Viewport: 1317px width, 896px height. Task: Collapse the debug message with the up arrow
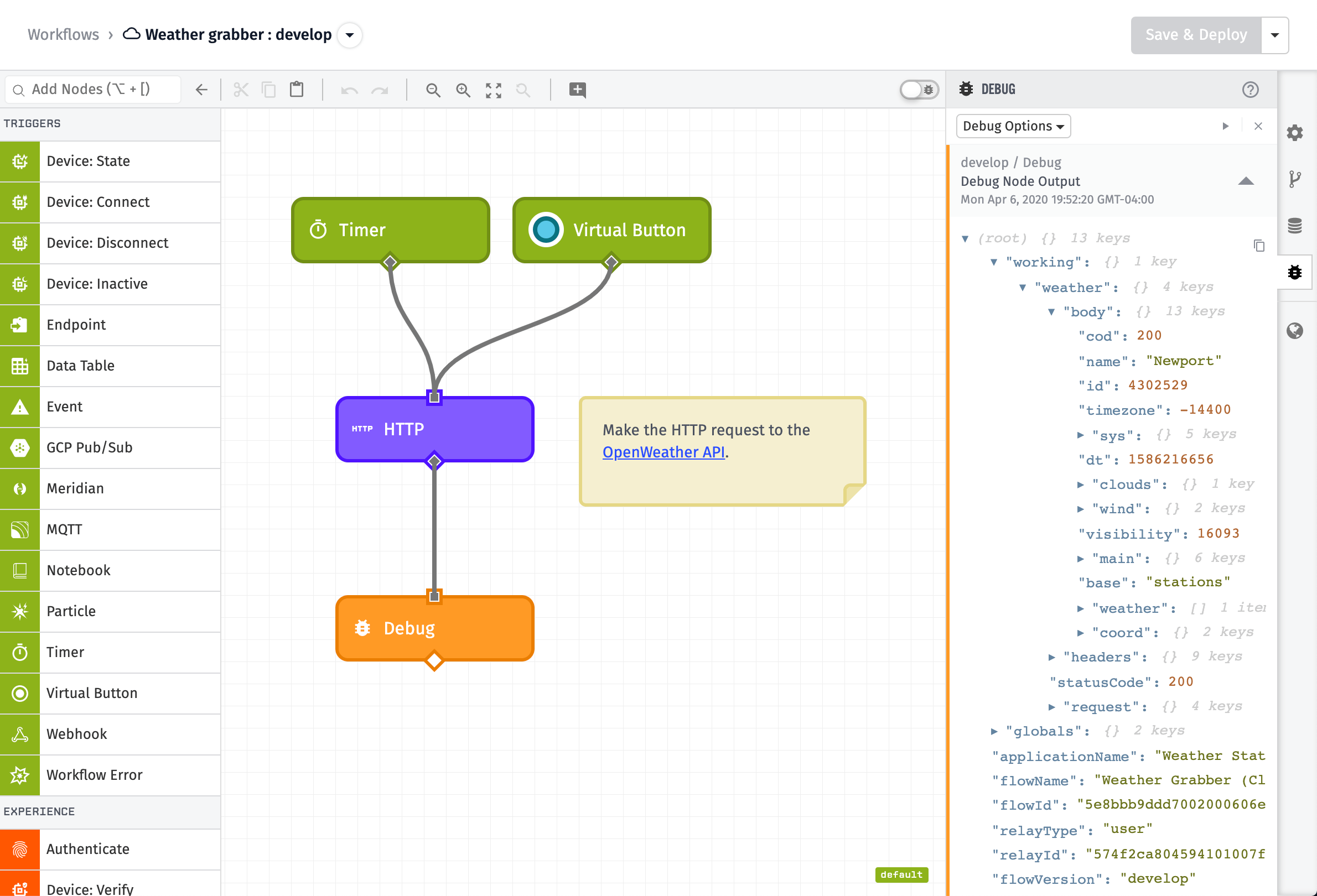(1246, 181)
